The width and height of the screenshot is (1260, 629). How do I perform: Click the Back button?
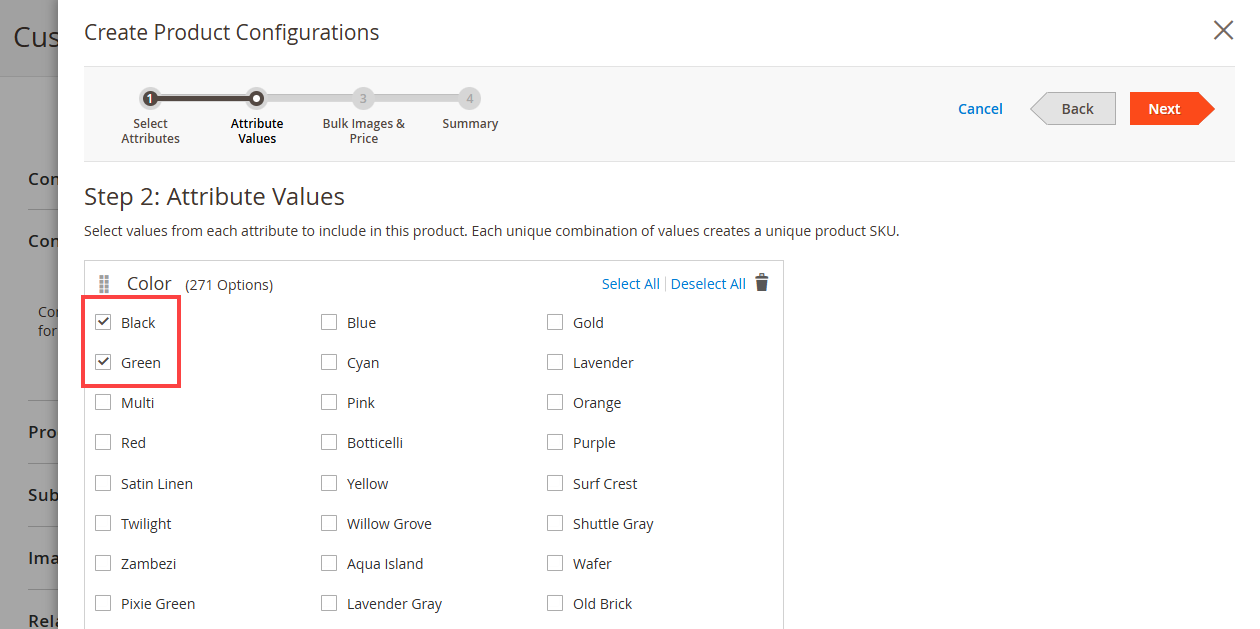[1076, 109]
